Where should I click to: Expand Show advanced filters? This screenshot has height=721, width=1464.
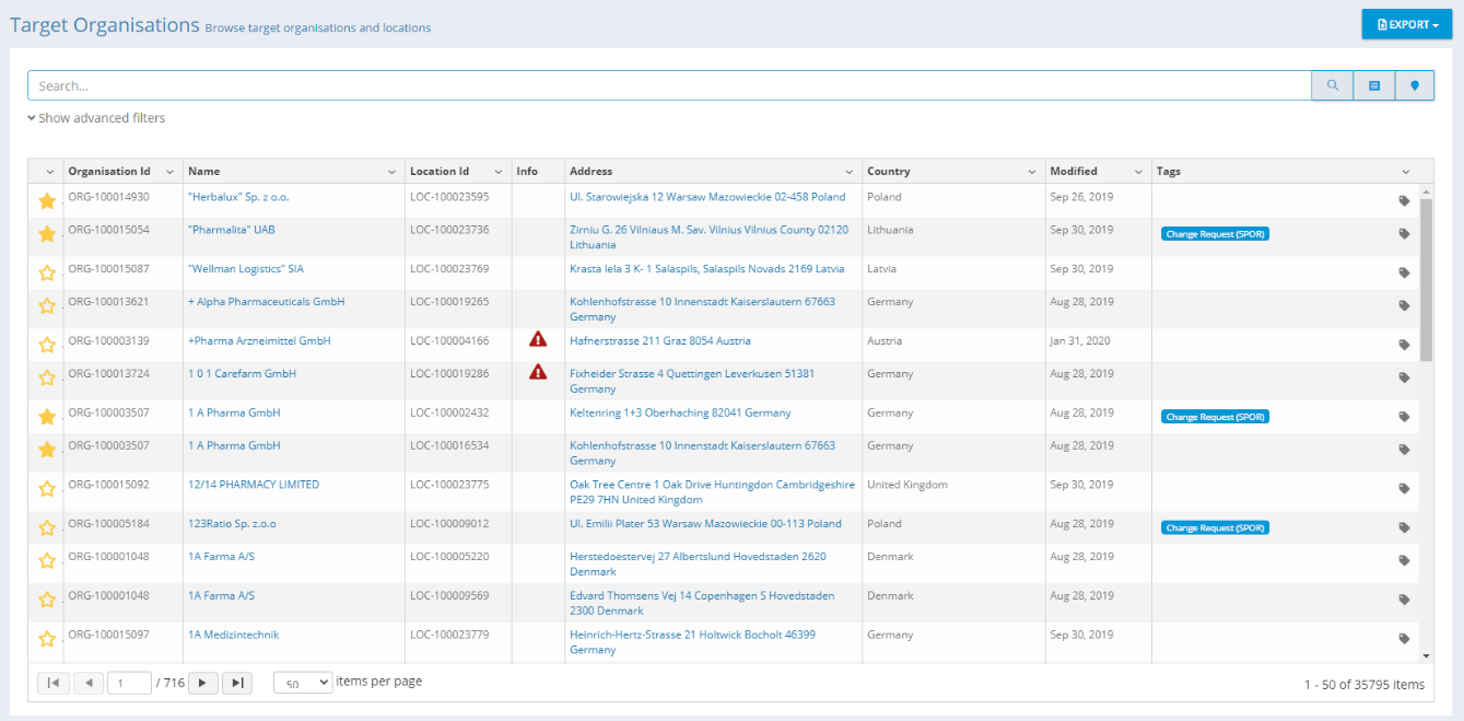(x=97, y=118)
